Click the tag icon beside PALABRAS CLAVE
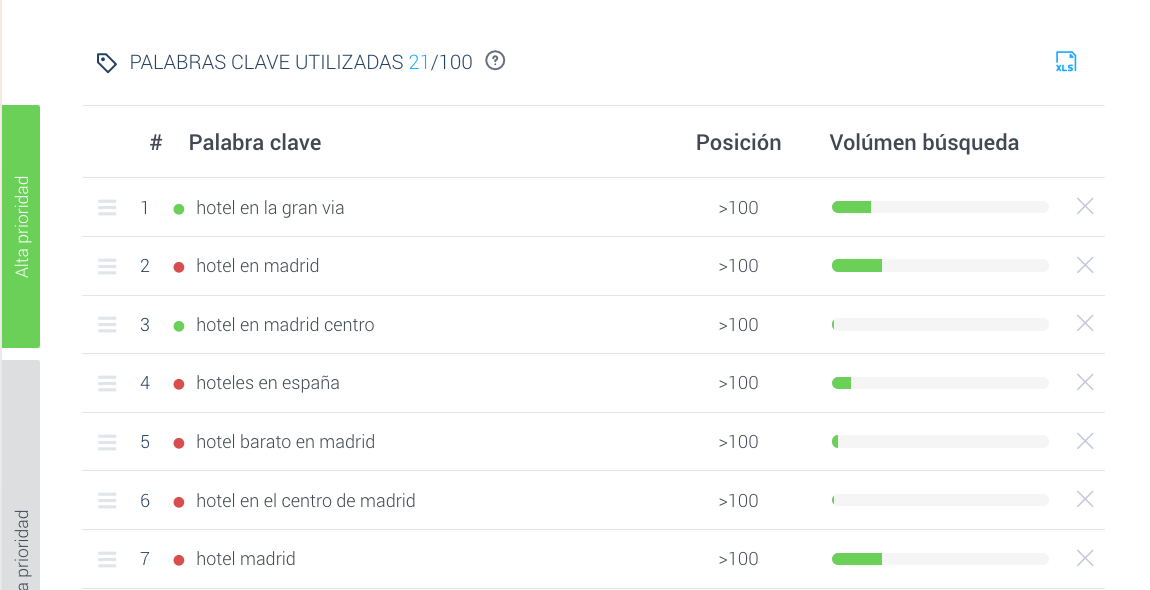 coord(107,61)
